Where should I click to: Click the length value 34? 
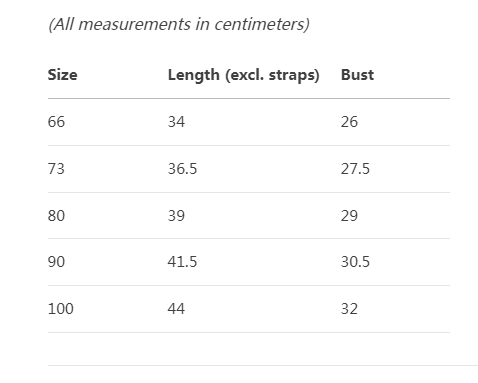click(x=176, y=122)
